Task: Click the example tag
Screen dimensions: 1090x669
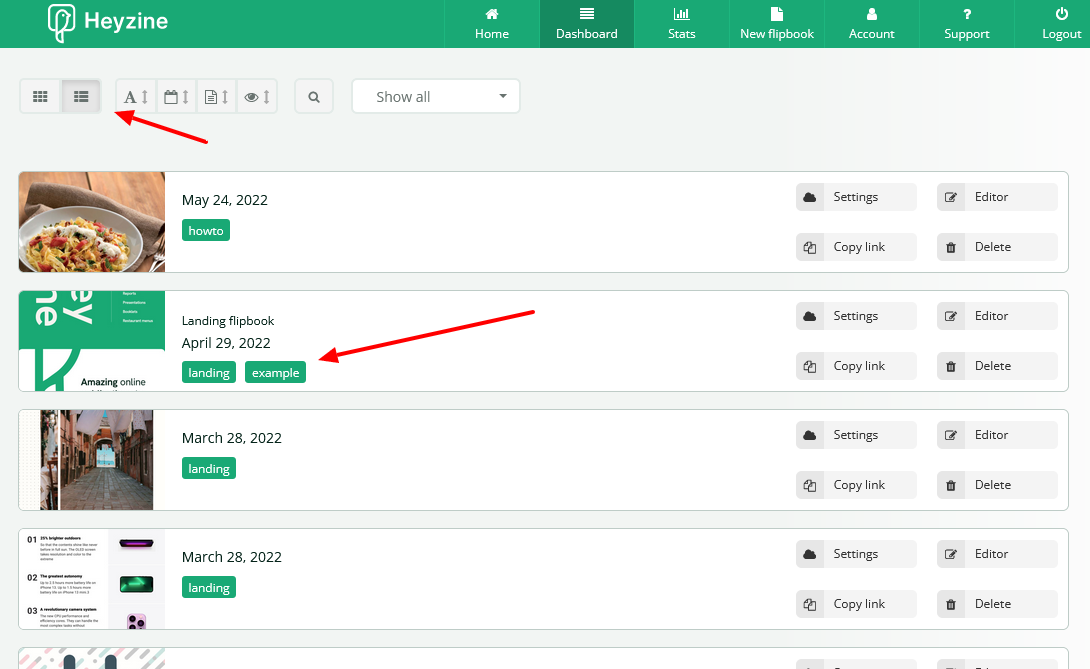Action: pos(275,373)
